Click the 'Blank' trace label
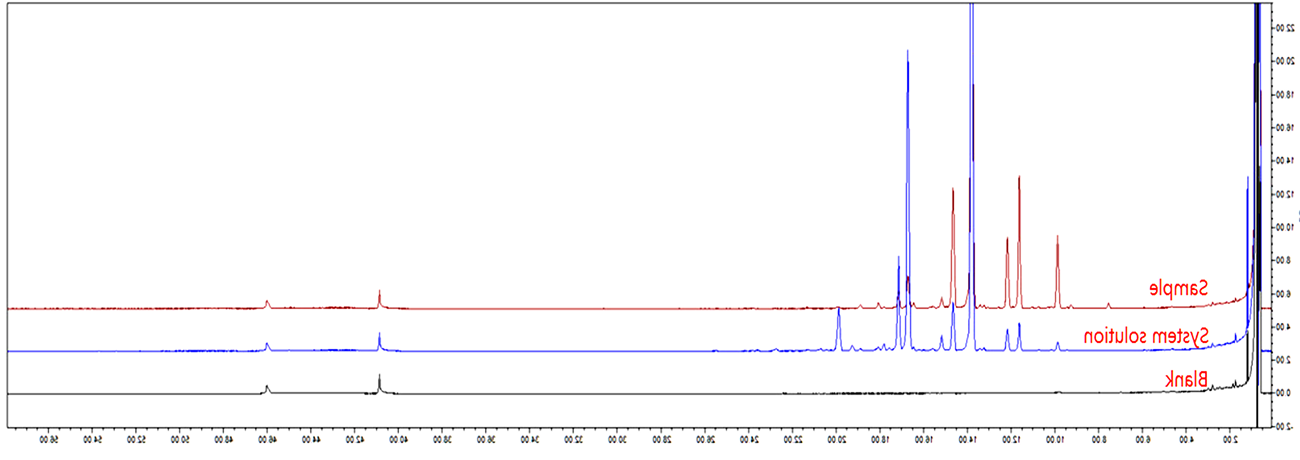The width and height of the screenshot is (1300, 460). tap(1187, 380)
